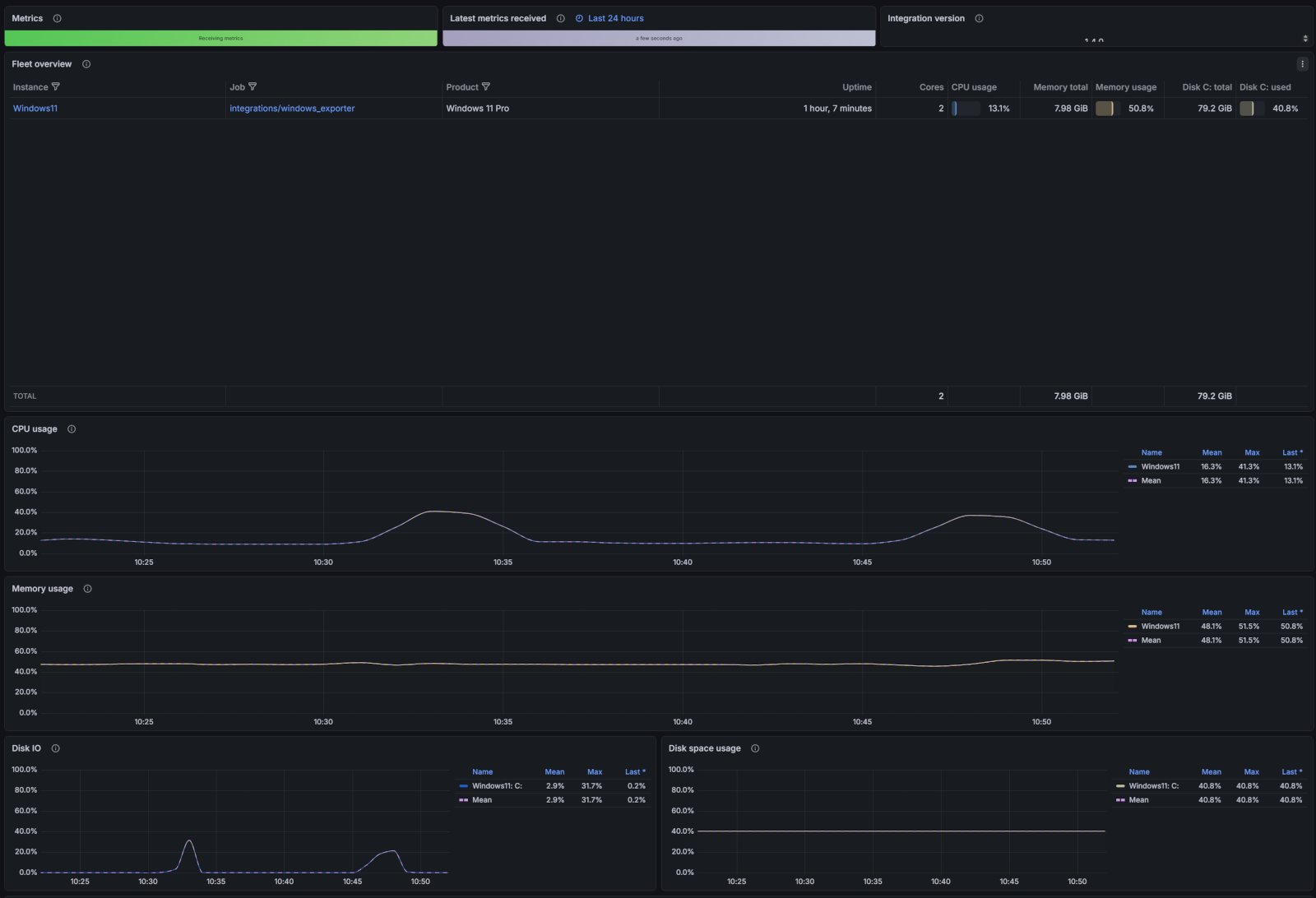Viewport: 1316px width, 898px height.
Task: Click the info icon beside Fleet overview
Action: point(87,63)
